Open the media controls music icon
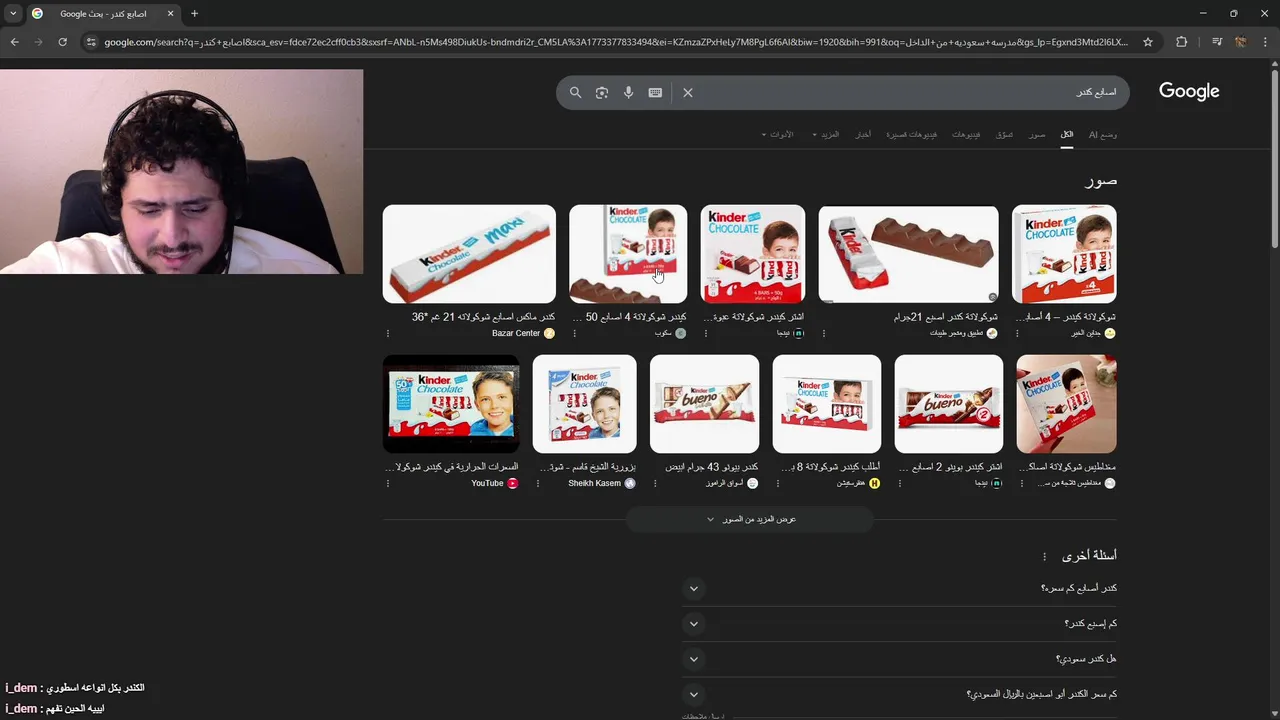The image size is (1280, 720). (x=1216, y=42)
